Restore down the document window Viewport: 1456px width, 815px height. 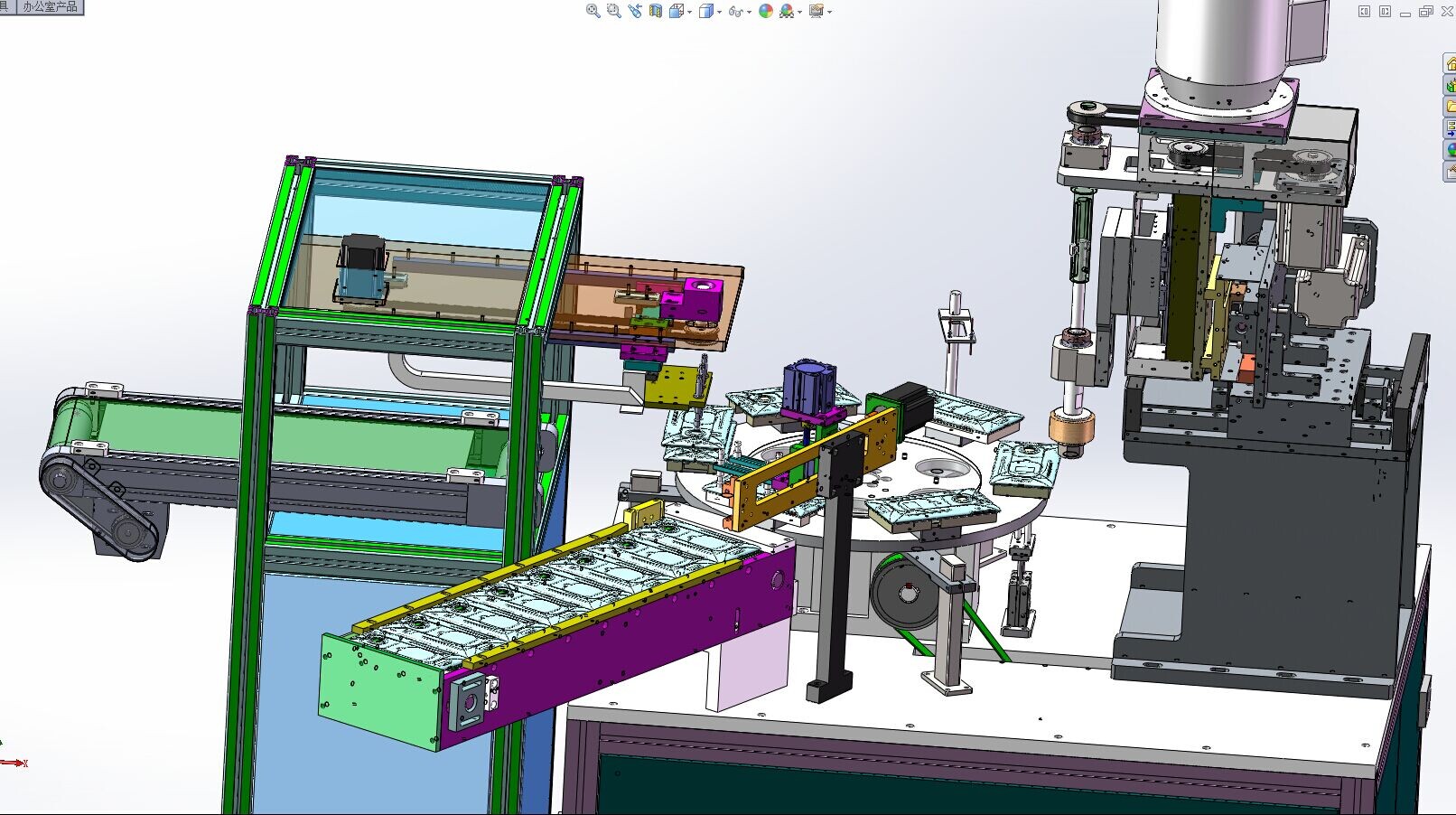click(1426, 11)
